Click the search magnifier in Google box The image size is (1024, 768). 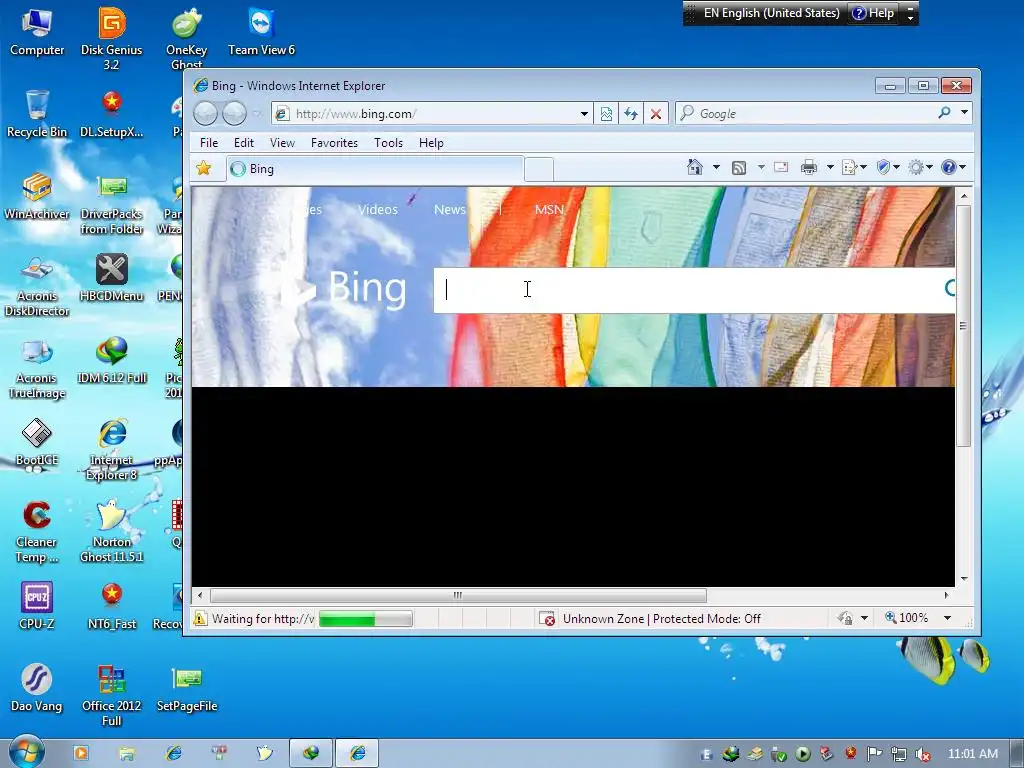944,113
